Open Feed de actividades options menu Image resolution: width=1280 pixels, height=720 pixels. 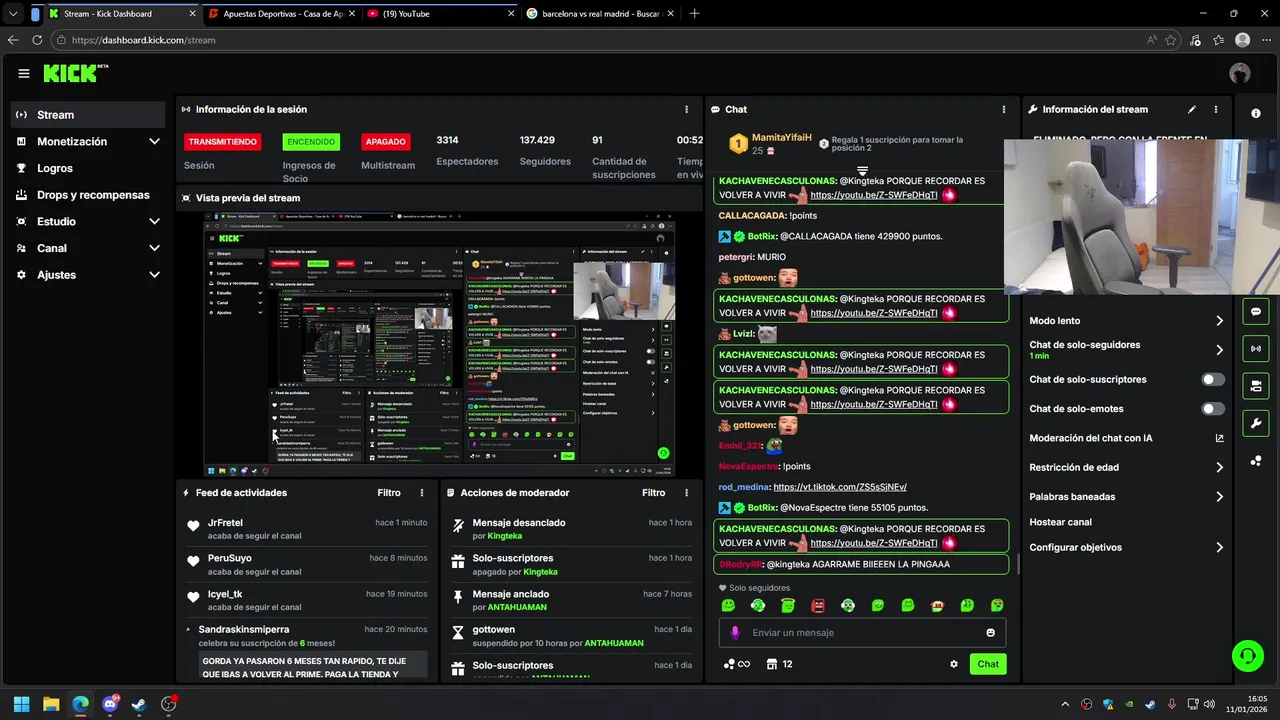tap(422, 493)
